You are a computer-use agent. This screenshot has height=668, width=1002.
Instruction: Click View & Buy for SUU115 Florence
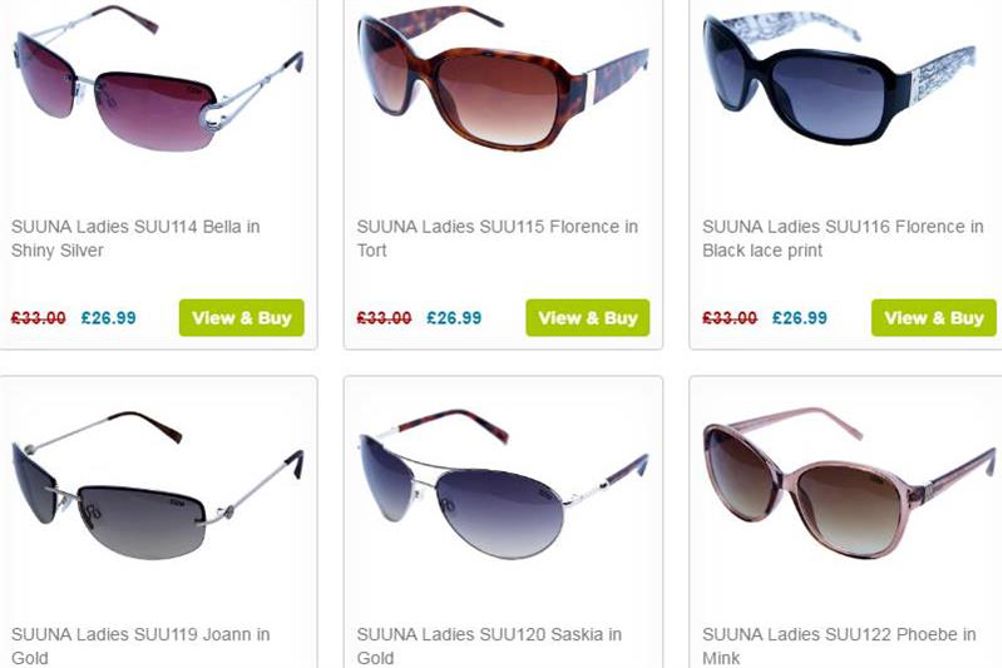(x=588, y=318)
